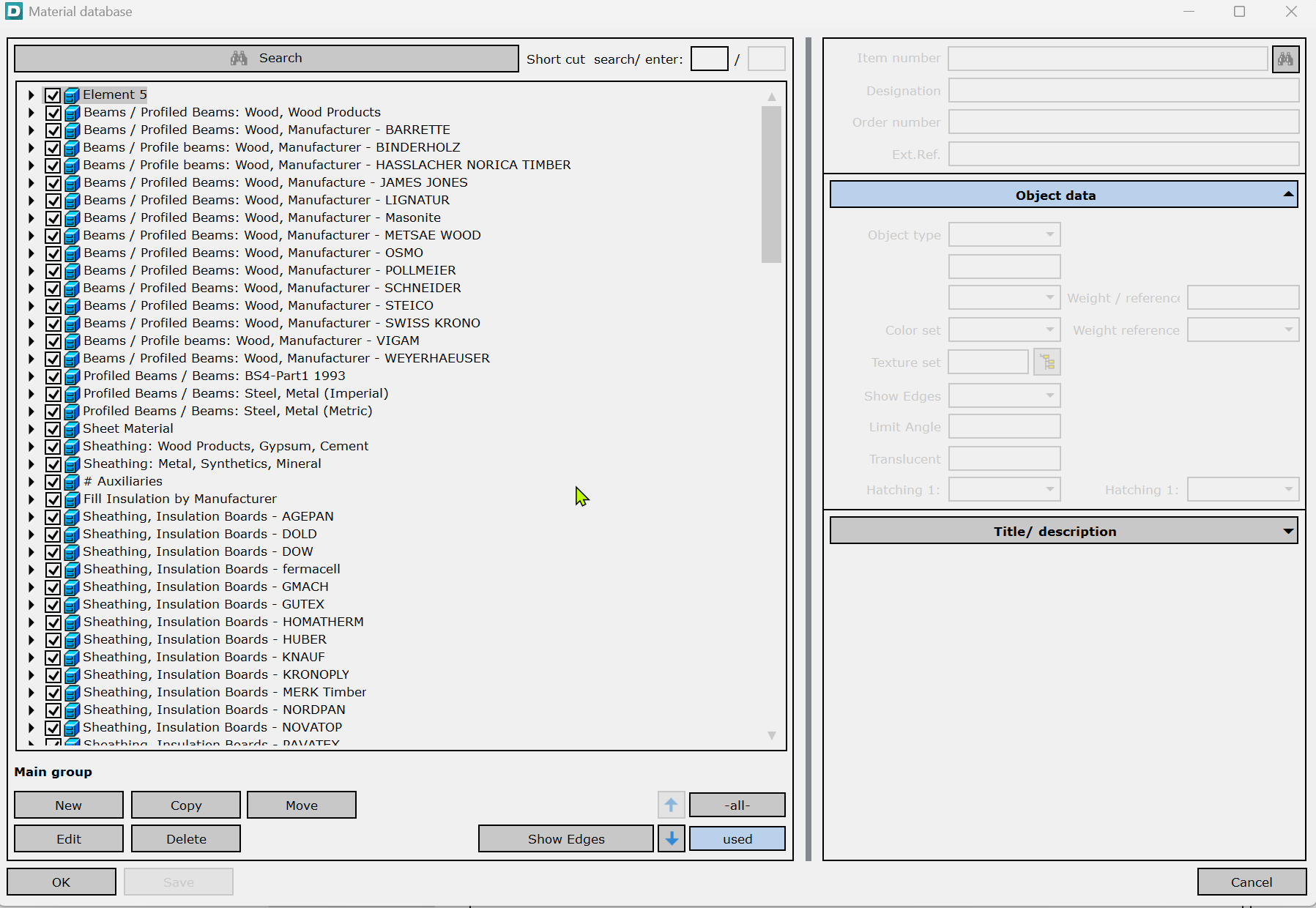Screen dimensions: 1316x908
Task: Click the Short cut search input field
Action: click(709, 59)
